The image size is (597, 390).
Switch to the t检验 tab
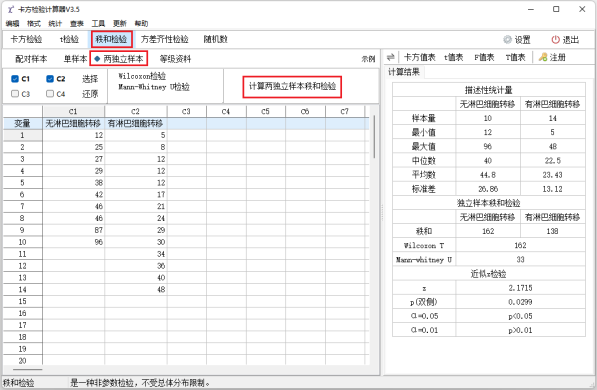[69, 39]
